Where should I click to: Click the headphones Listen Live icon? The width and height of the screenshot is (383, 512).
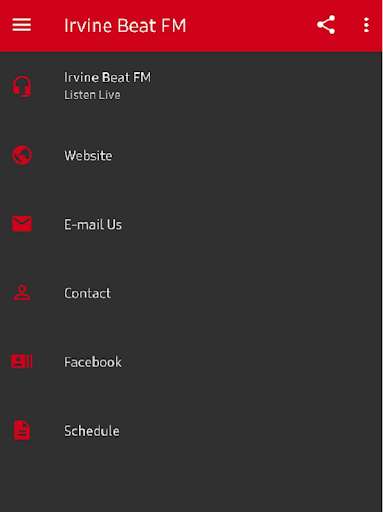coord(22,86)
